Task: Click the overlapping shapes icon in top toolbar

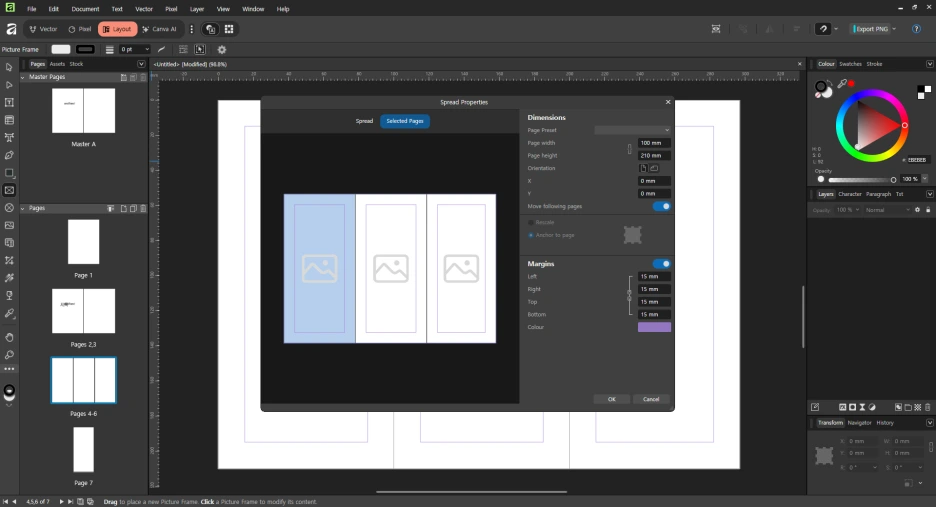Action: (x=210, y=29)
